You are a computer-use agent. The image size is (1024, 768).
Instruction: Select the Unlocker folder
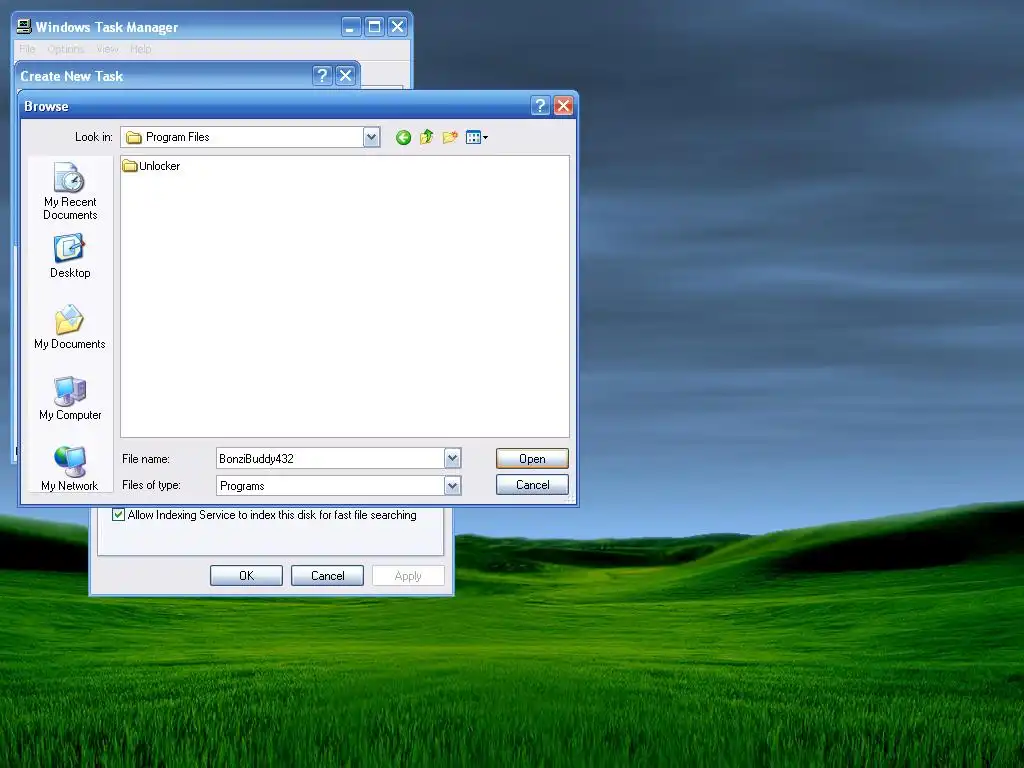click(152, 166)
